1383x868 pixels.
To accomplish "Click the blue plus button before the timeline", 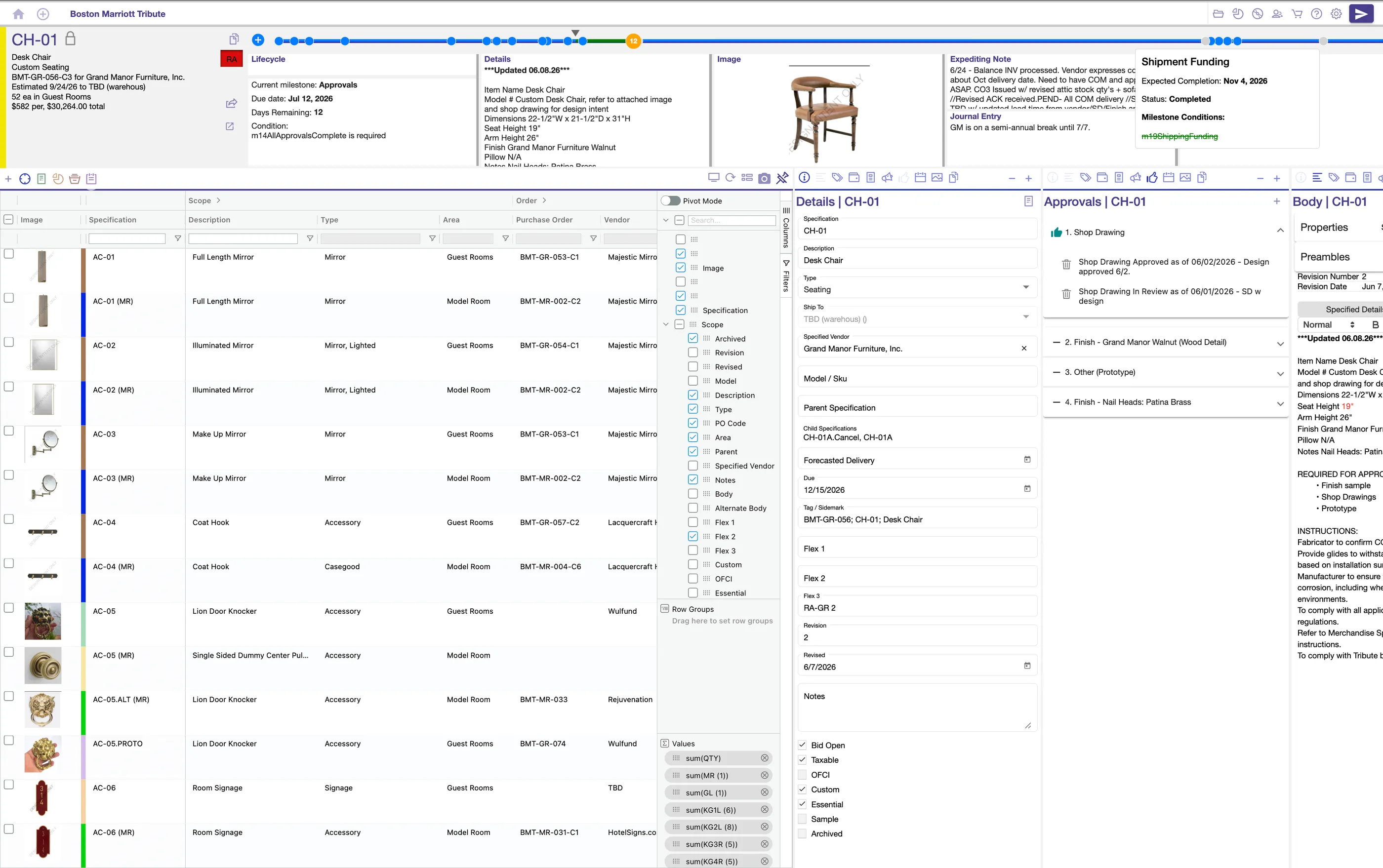I will click(258, 39).
